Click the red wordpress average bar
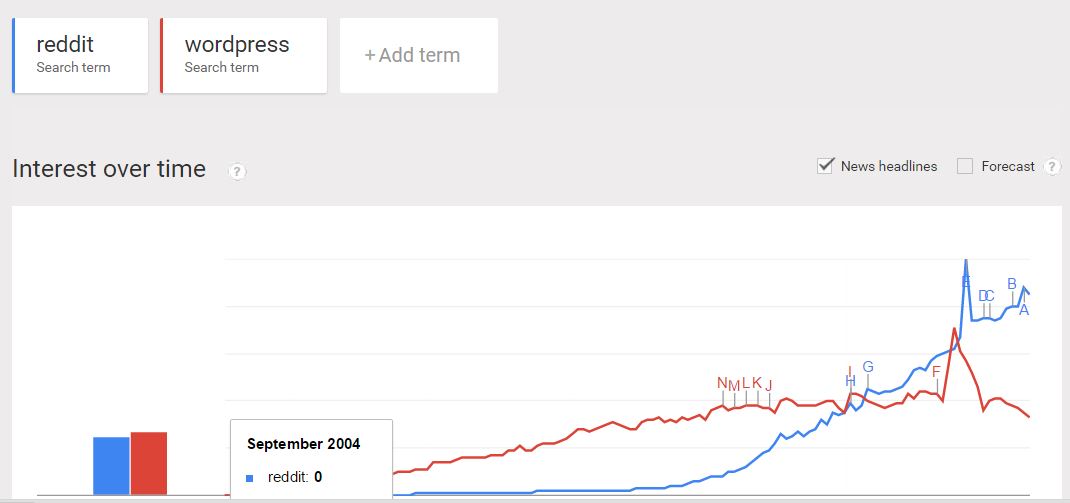 [x=149, y=463]
